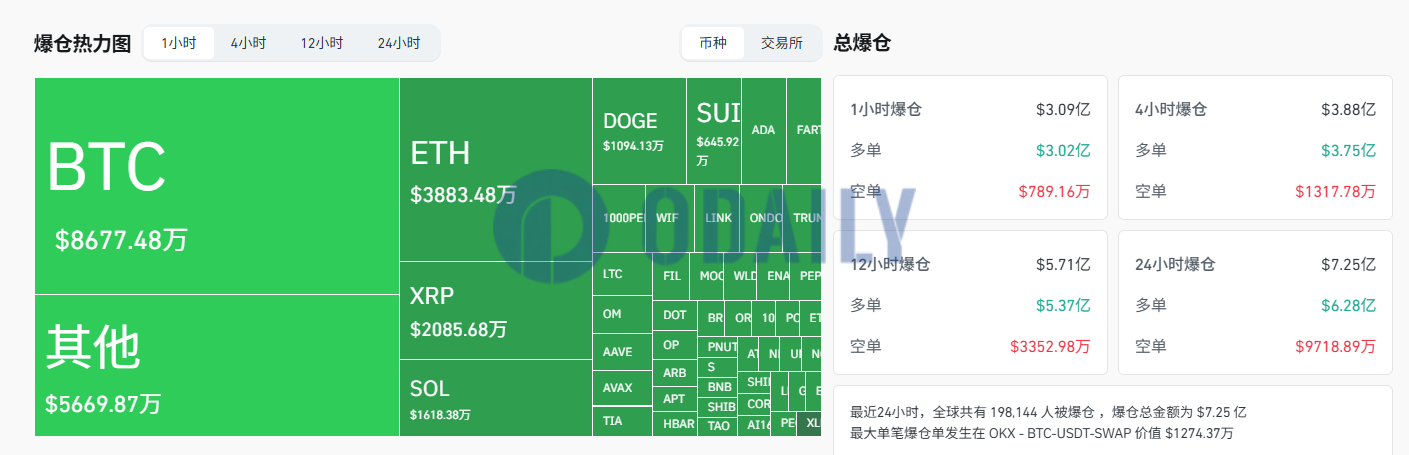This screenshot has width=1409, height=455.
Task: Select the OP heatmap tile
Action: click(675, 345)
